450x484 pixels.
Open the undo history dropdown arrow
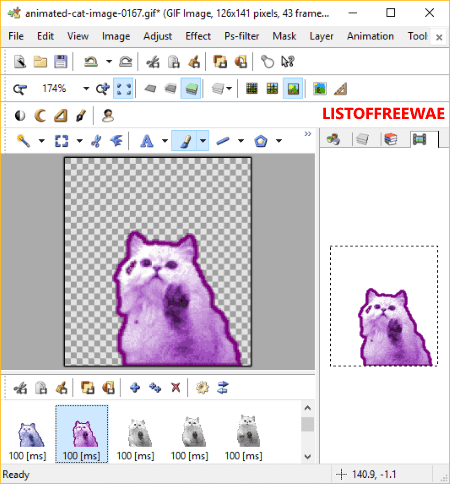[x=109, y=62]
